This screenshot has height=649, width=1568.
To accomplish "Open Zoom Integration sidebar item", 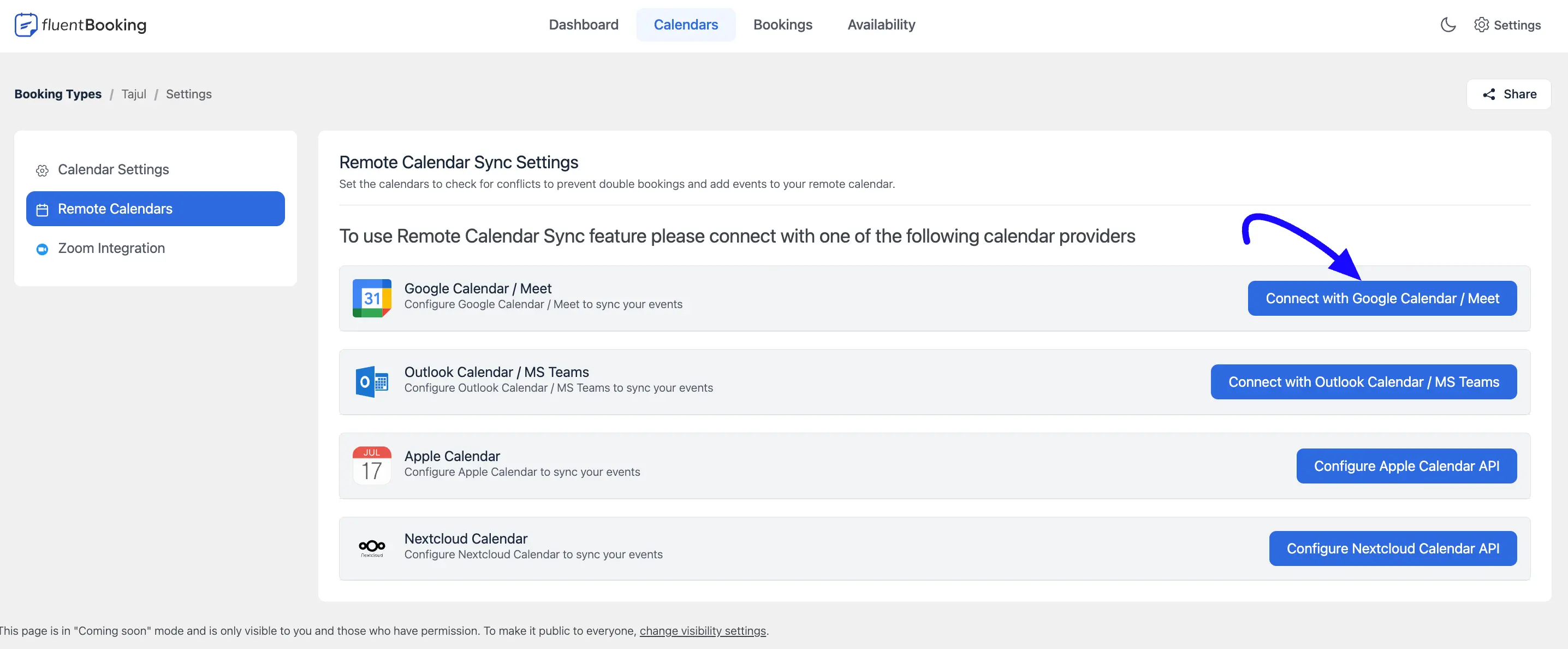I will pos(155,249).
